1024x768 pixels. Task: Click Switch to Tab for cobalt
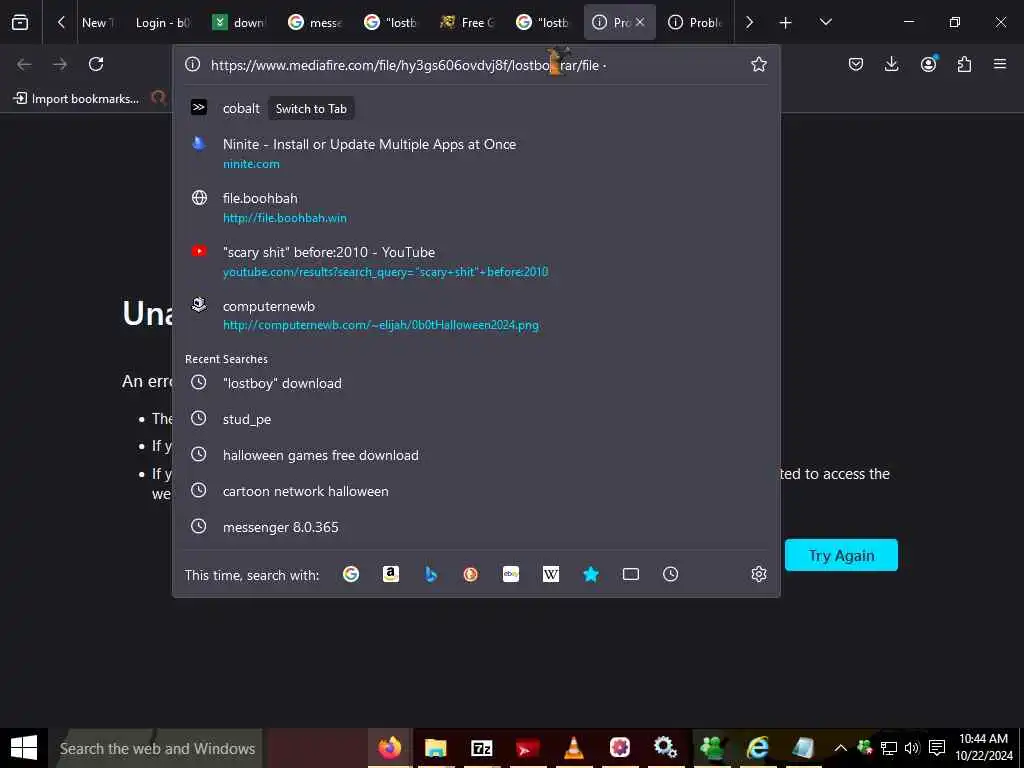coord(311,109)
